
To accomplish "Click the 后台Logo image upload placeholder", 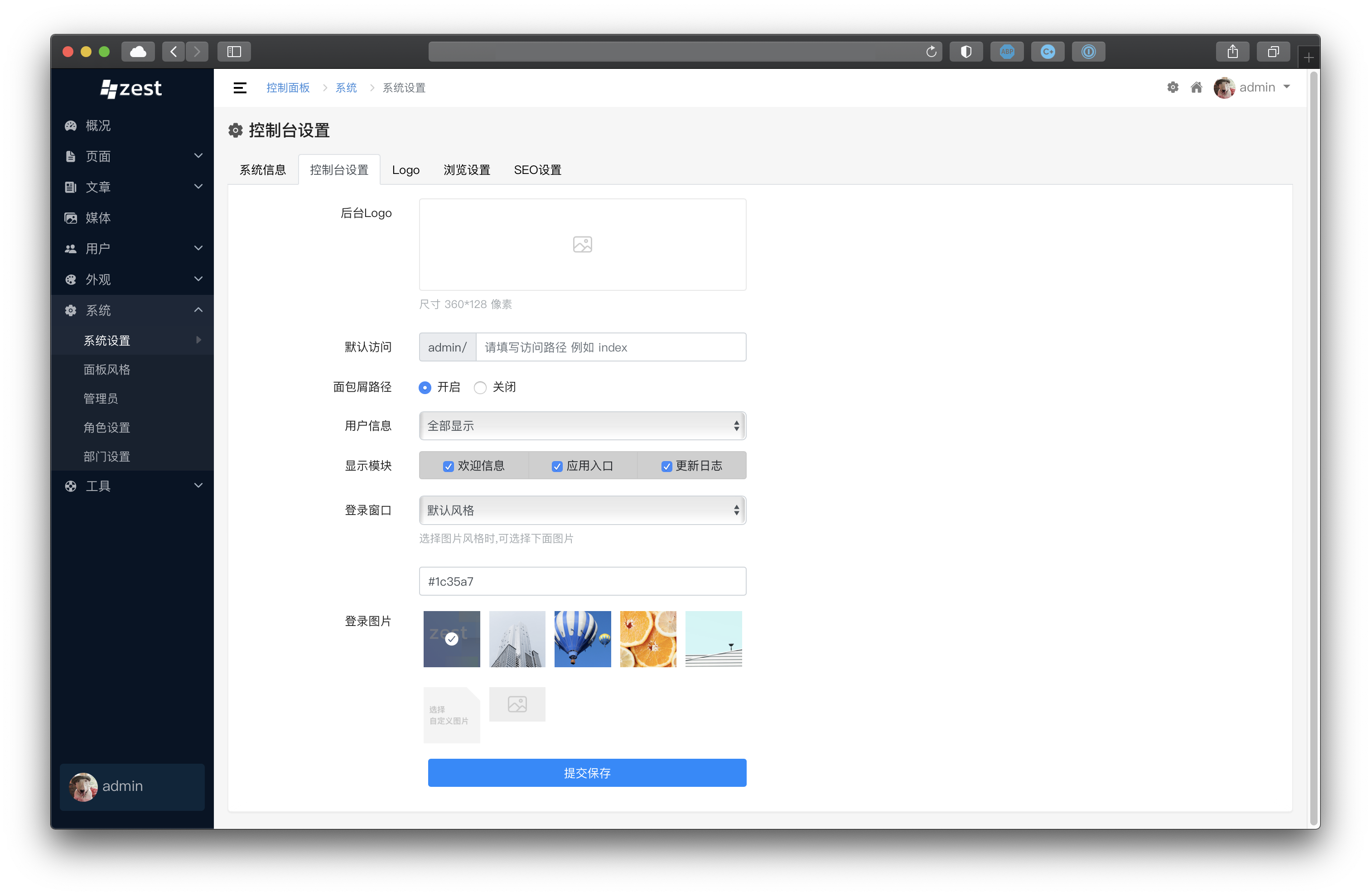I will [582, 245].
